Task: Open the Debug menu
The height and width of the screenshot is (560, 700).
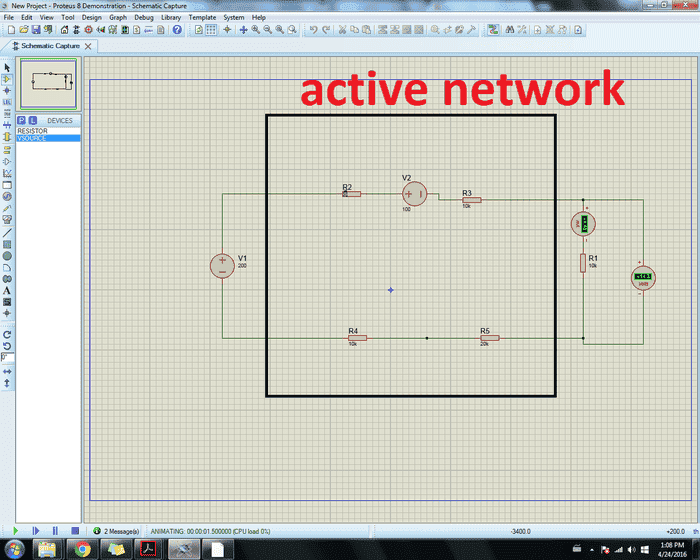Action: (x=144, y=17)
